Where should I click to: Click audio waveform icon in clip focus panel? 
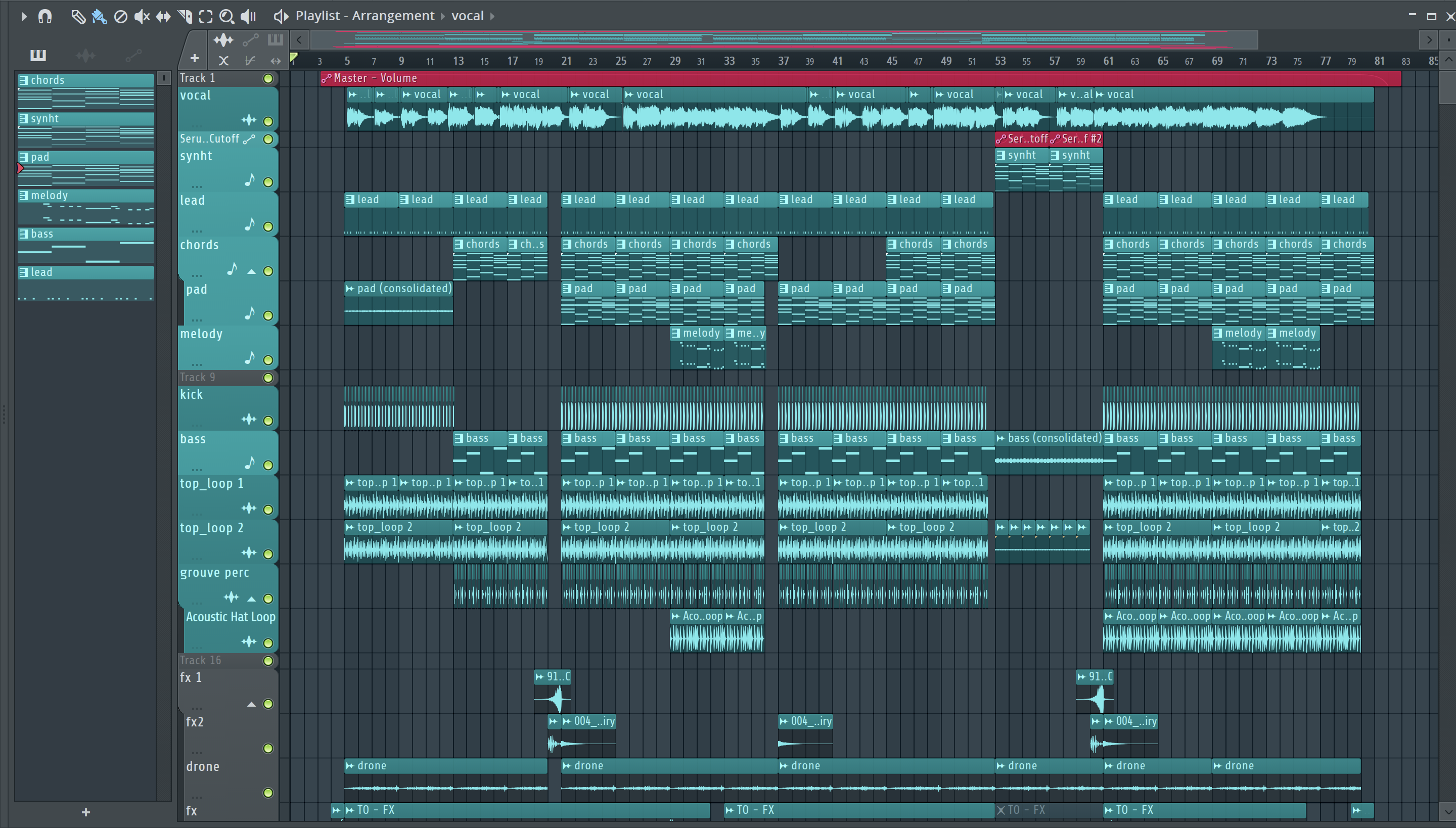click(x=223, y=40)
